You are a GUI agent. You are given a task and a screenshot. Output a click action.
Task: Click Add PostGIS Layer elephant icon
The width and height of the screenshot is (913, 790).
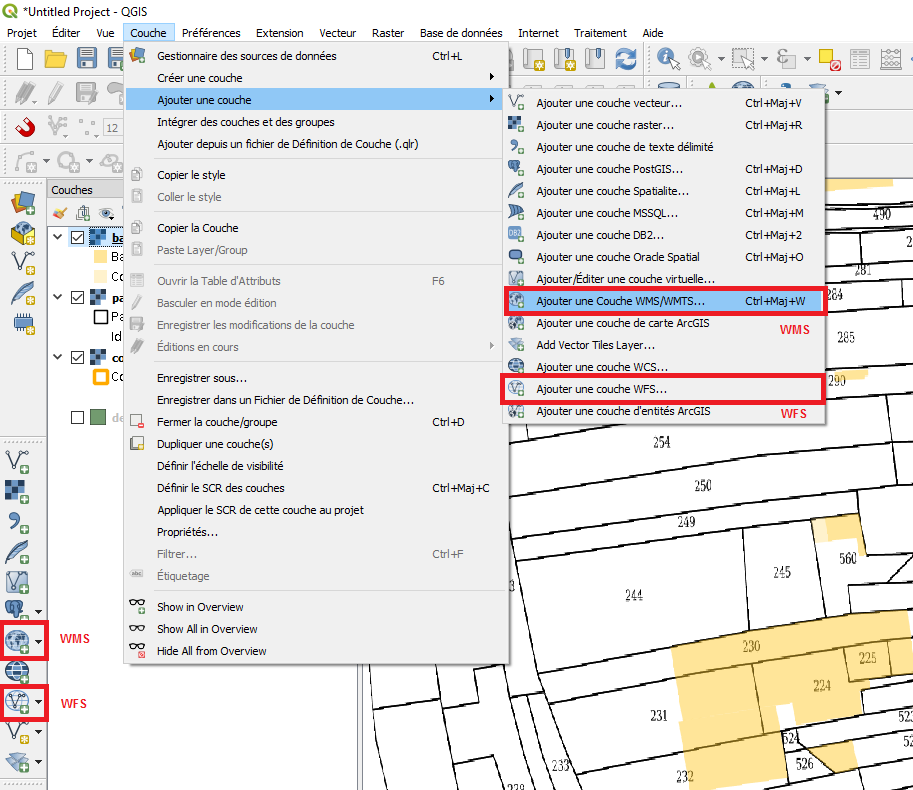tap(16, 610)
